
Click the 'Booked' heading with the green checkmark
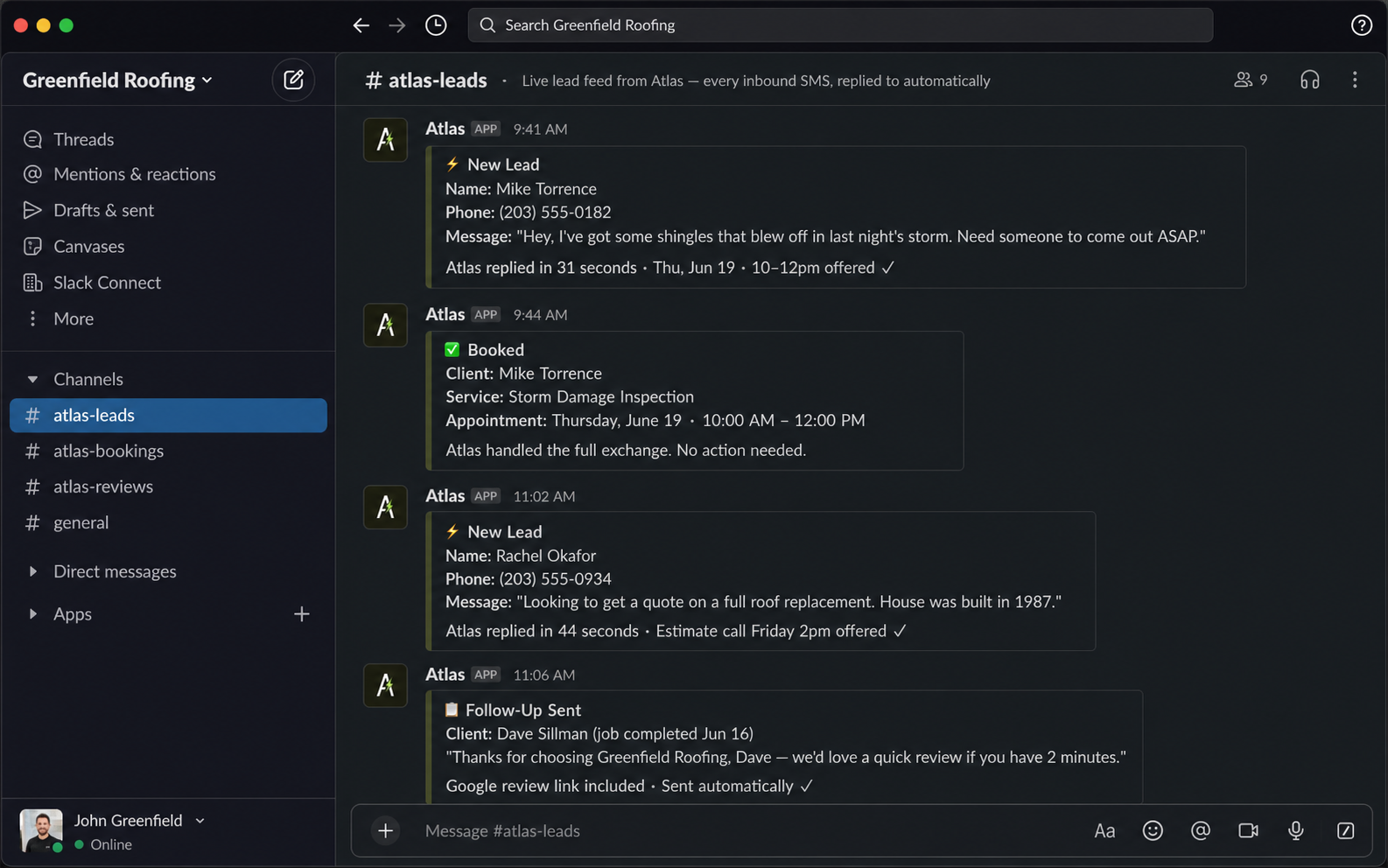click(495, 350)
